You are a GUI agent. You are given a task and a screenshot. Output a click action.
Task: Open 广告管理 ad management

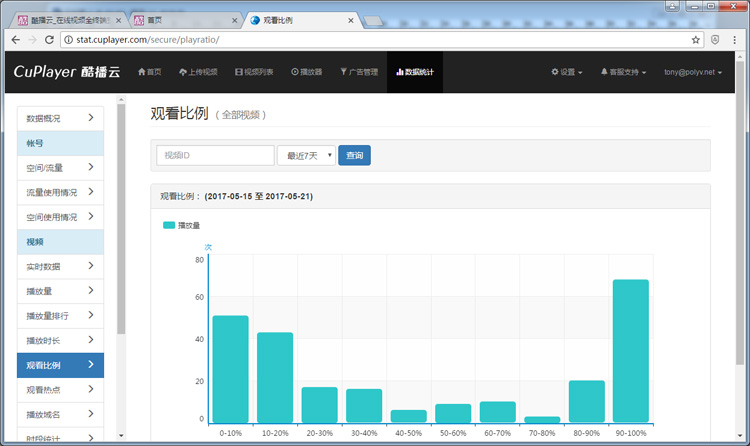pos(359,72)
